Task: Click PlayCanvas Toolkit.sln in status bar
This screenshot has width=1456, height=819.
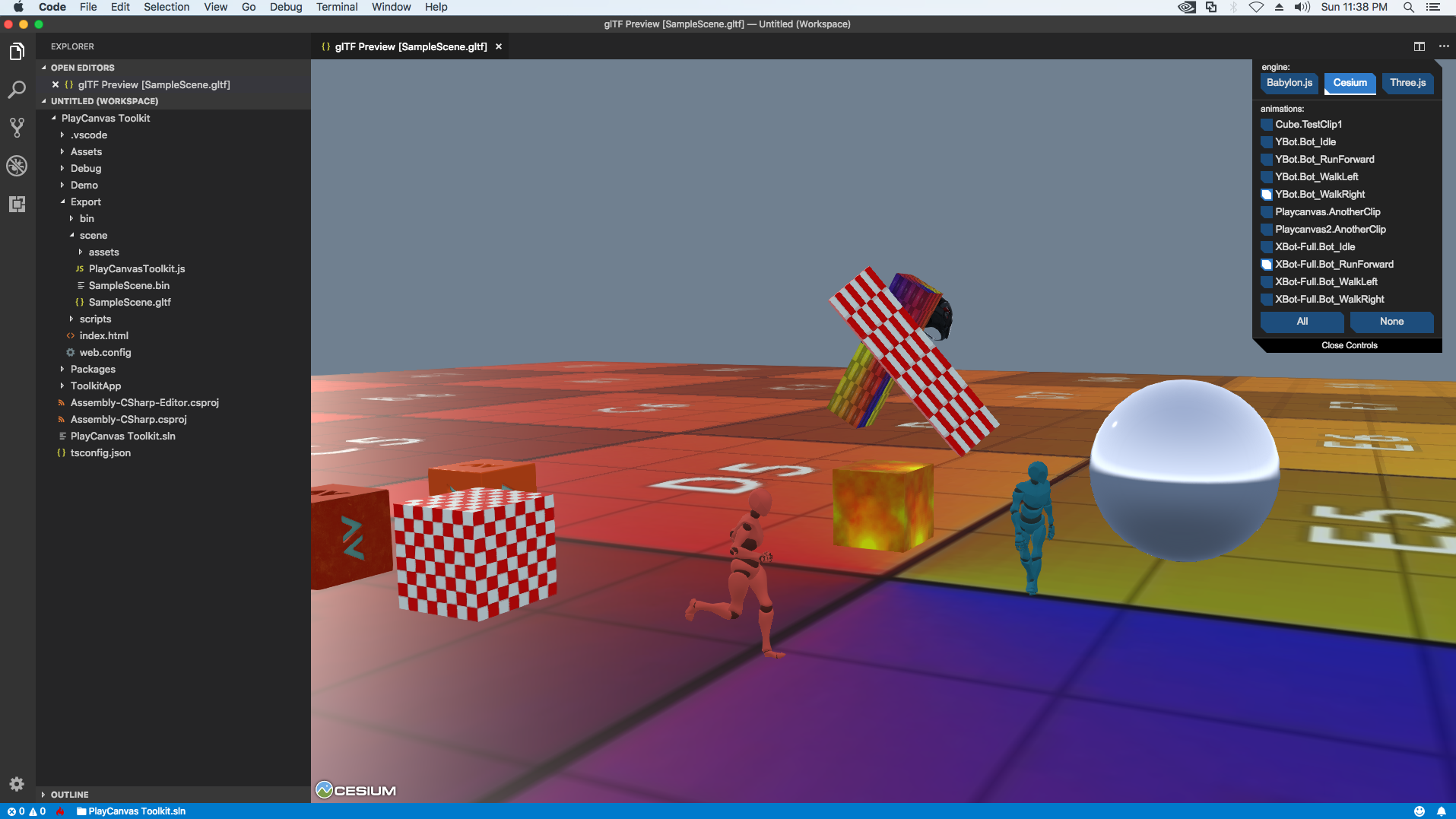Action: pos(131,811)
